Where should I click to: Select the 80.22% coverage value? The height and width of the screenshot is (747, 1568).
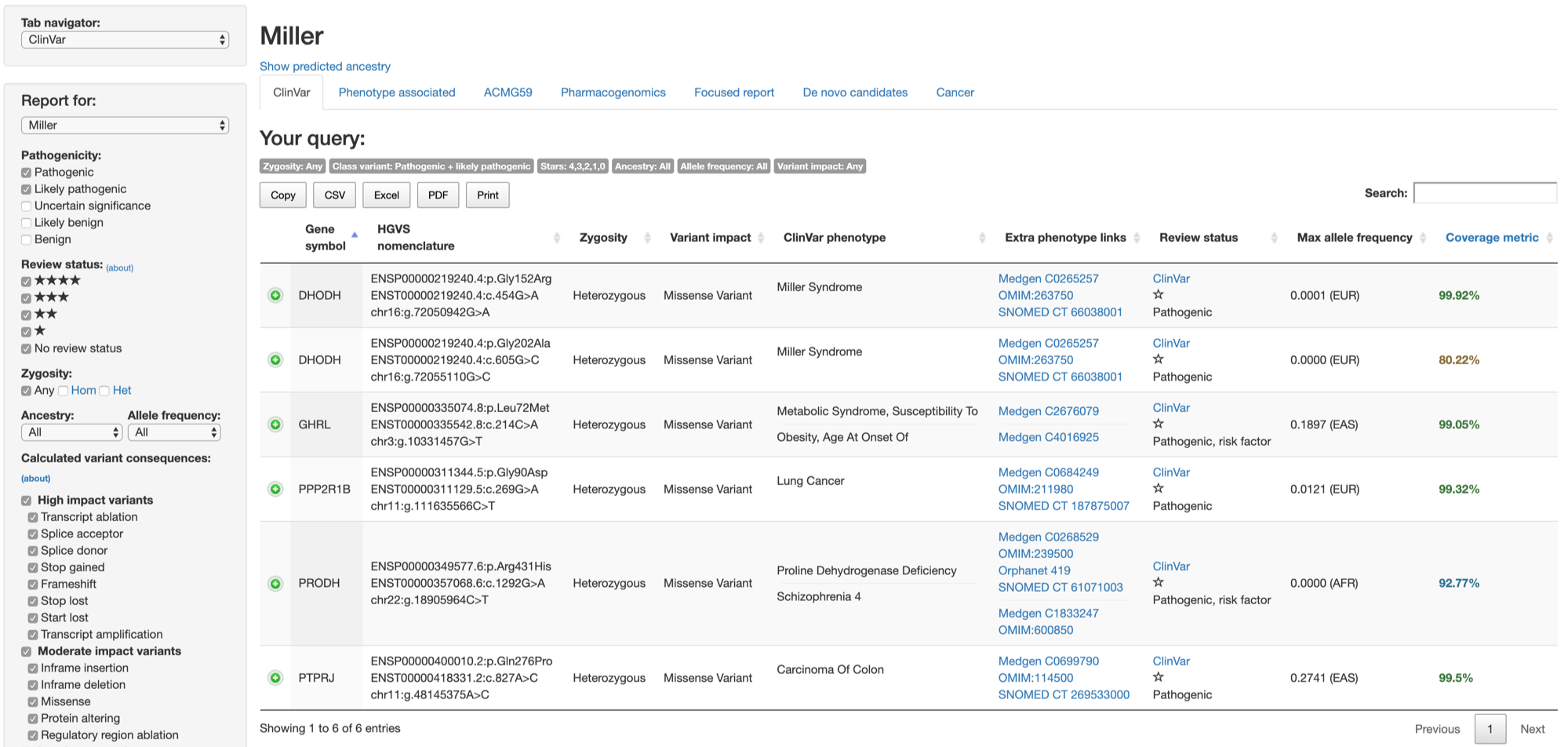pos(1459,360)
